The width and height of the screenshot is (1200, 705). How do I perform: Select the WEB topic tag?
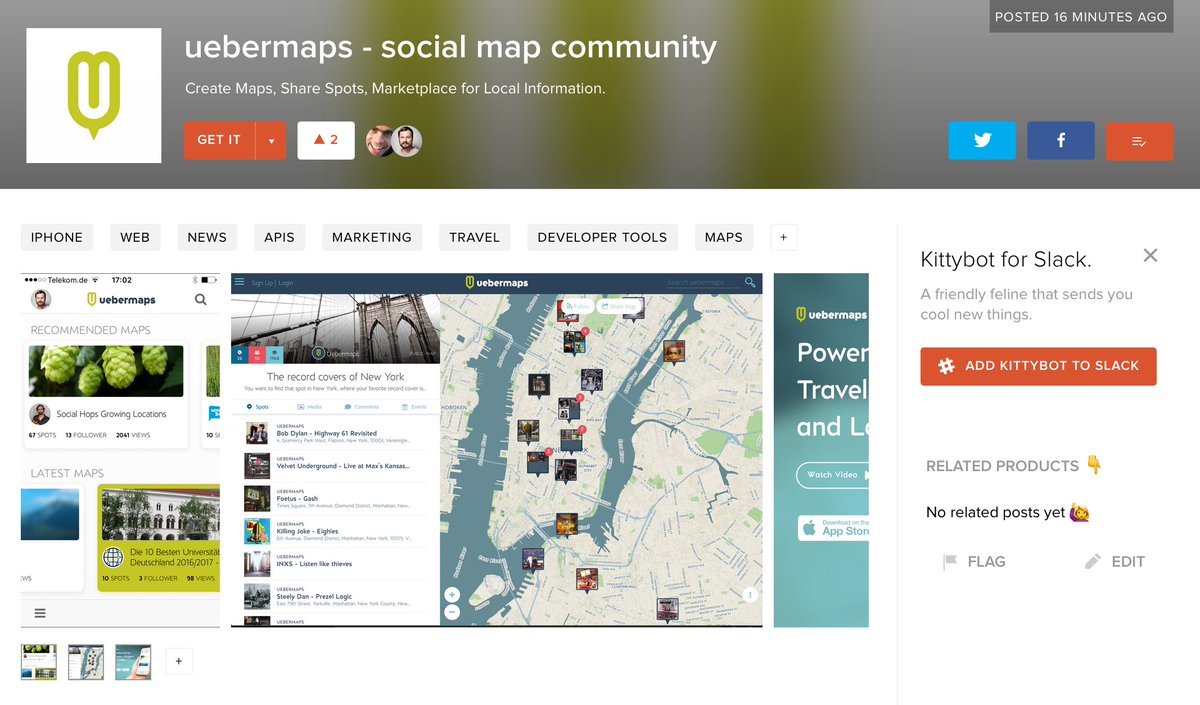135,237
